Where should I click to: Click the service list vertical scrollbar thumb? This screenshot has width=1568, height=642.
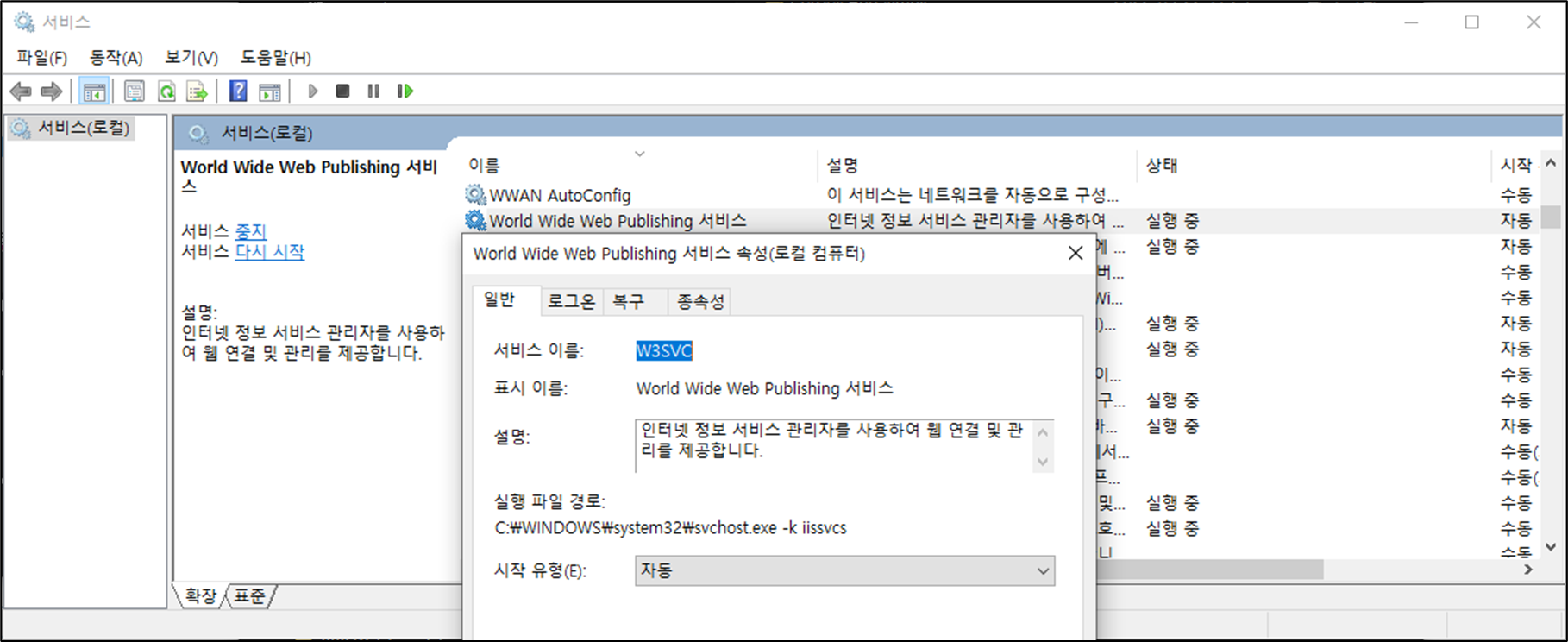1551,217
